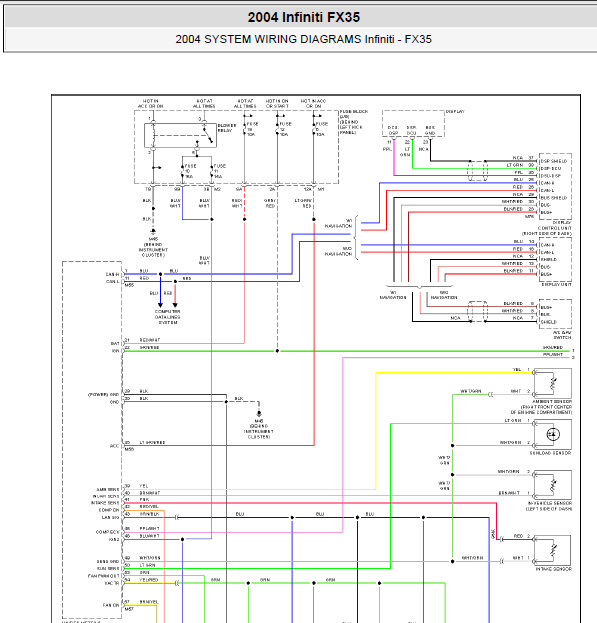Screen dimensions: 597x623
Task: Select the '2004 Infiniti FX35' heading
Action: click(x=303, y=17)
